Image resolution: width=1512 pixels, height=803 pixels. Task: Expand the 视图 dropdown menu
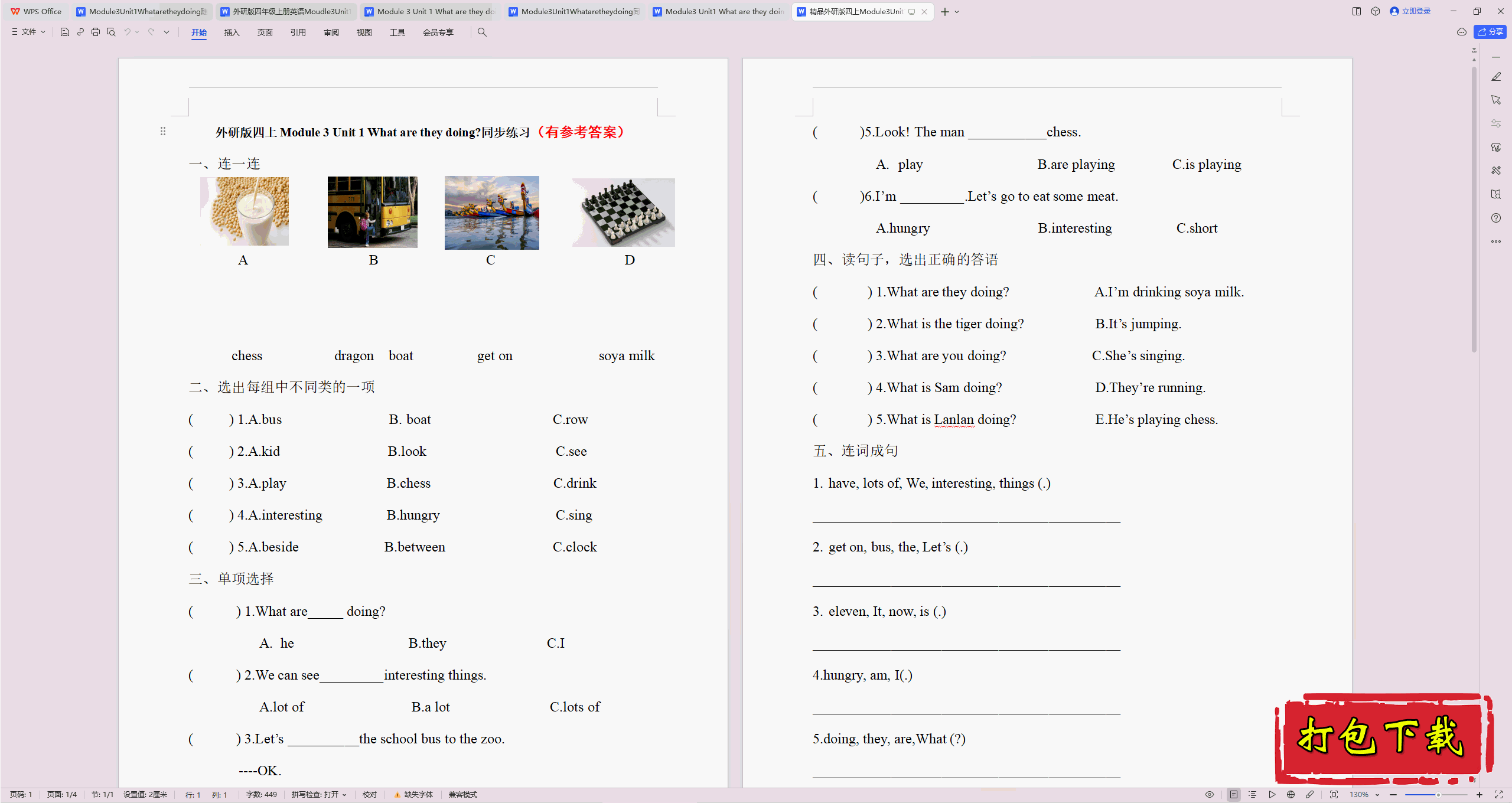(x=362, y=32)
